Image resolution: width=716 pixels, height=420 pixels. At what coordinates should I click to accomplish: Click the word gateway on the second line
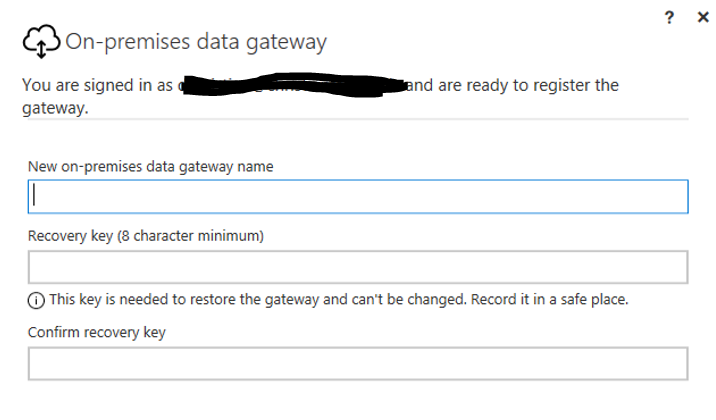click(55, 109)
